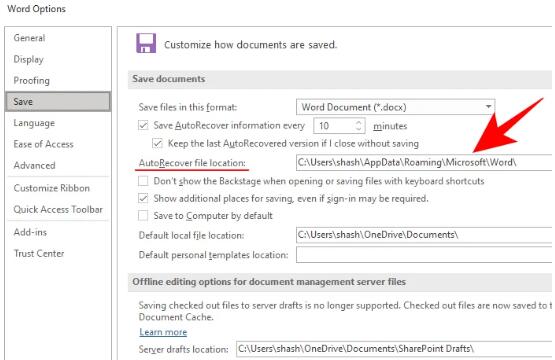Click the Save documents section heading
Image resolution: width=555 pixels, height=360 pixels.
click(x=168, y=79)
